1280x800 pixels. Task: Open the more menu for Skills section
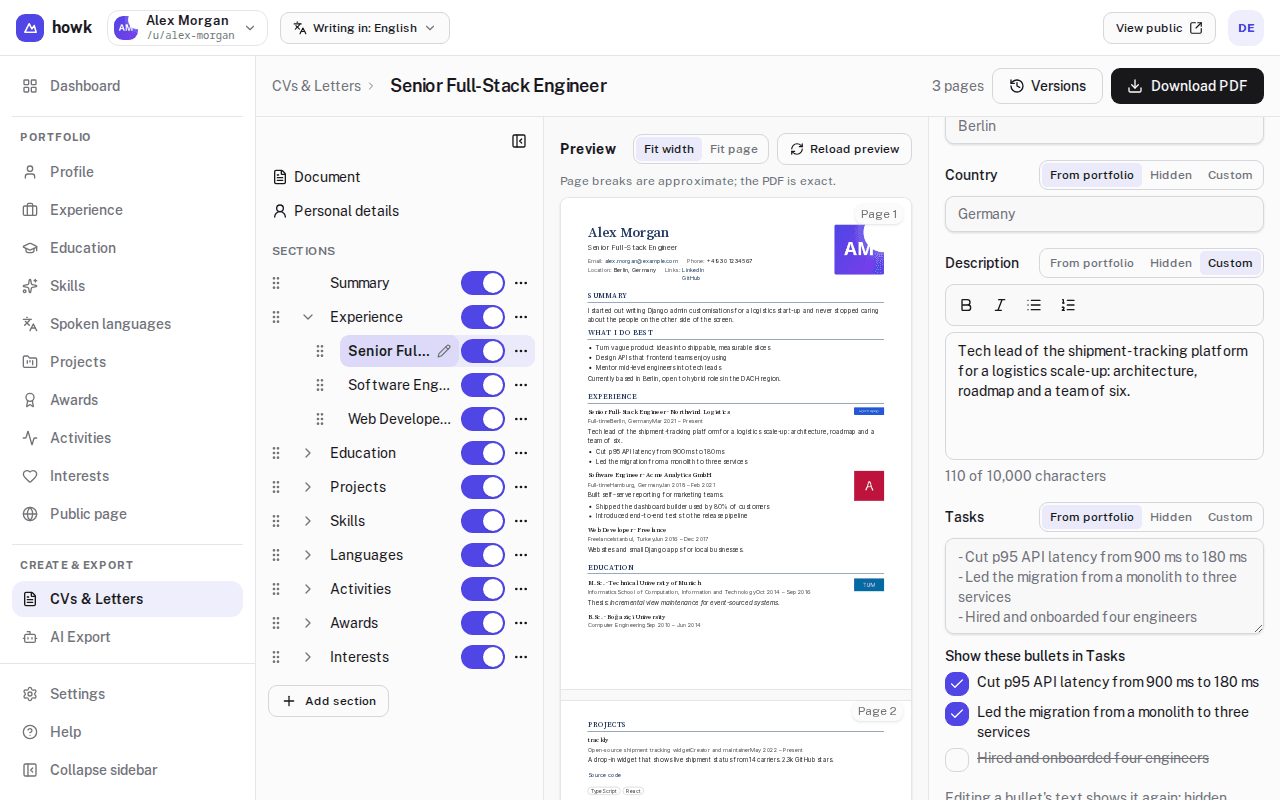[521, 521]
